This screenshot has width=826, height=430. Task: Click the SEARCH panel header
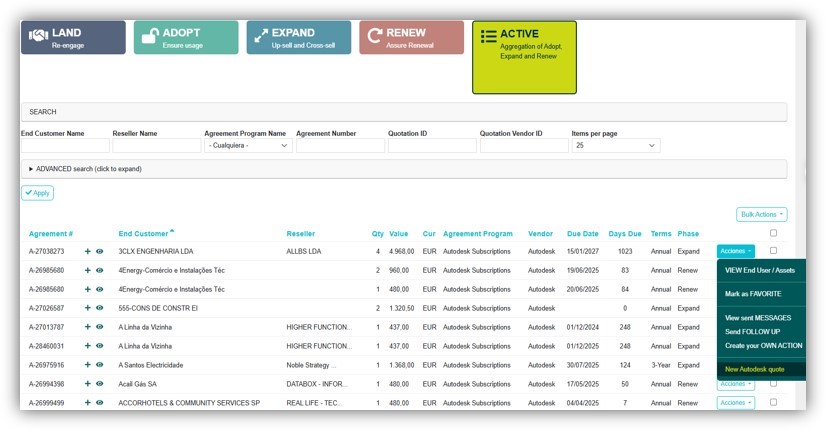point(404,112)
